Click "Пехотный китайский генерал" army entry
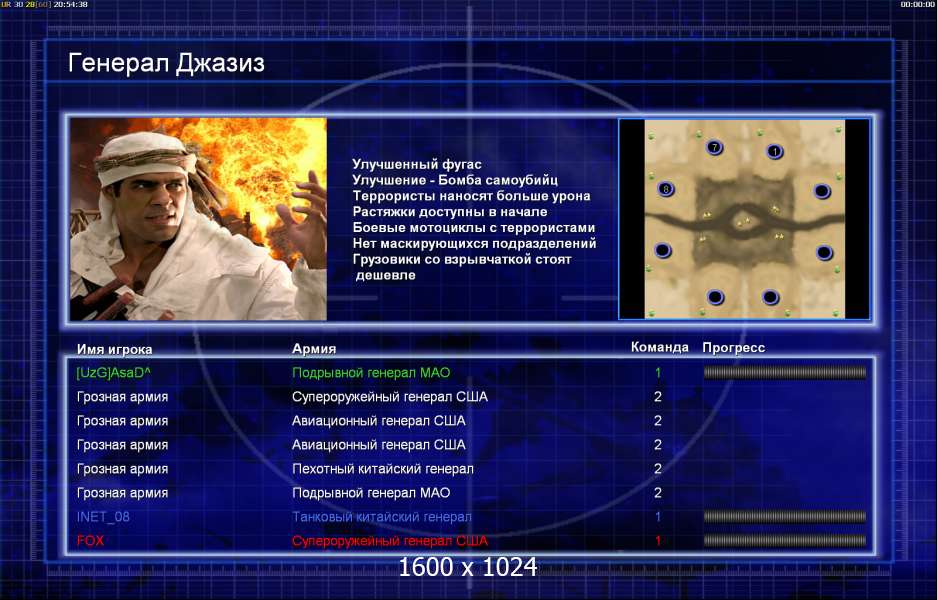The height and width of the screenshot is (600, 937). tap(382, 469)
